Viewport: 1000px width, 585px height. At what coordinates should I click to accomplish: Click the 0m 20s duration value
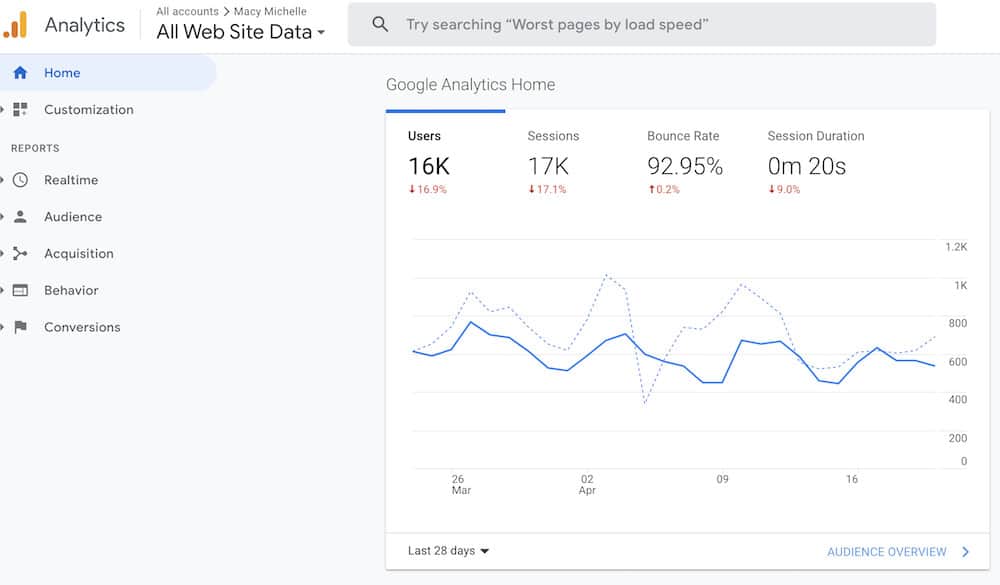807,167
